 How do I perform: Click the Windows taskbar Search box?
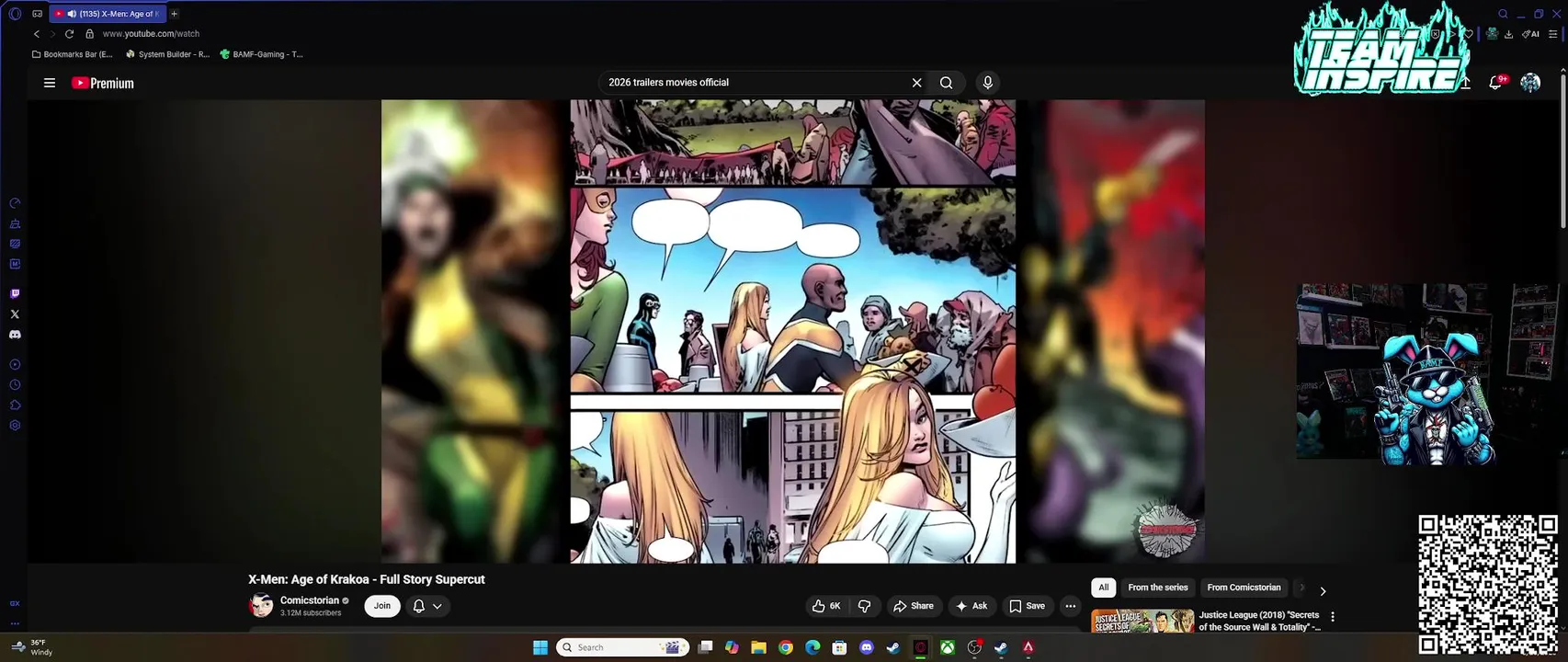click(x=624, y=647)
